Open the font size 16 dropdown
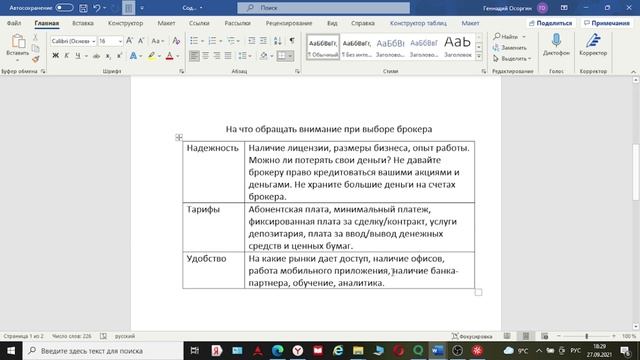 pos(120,41)
